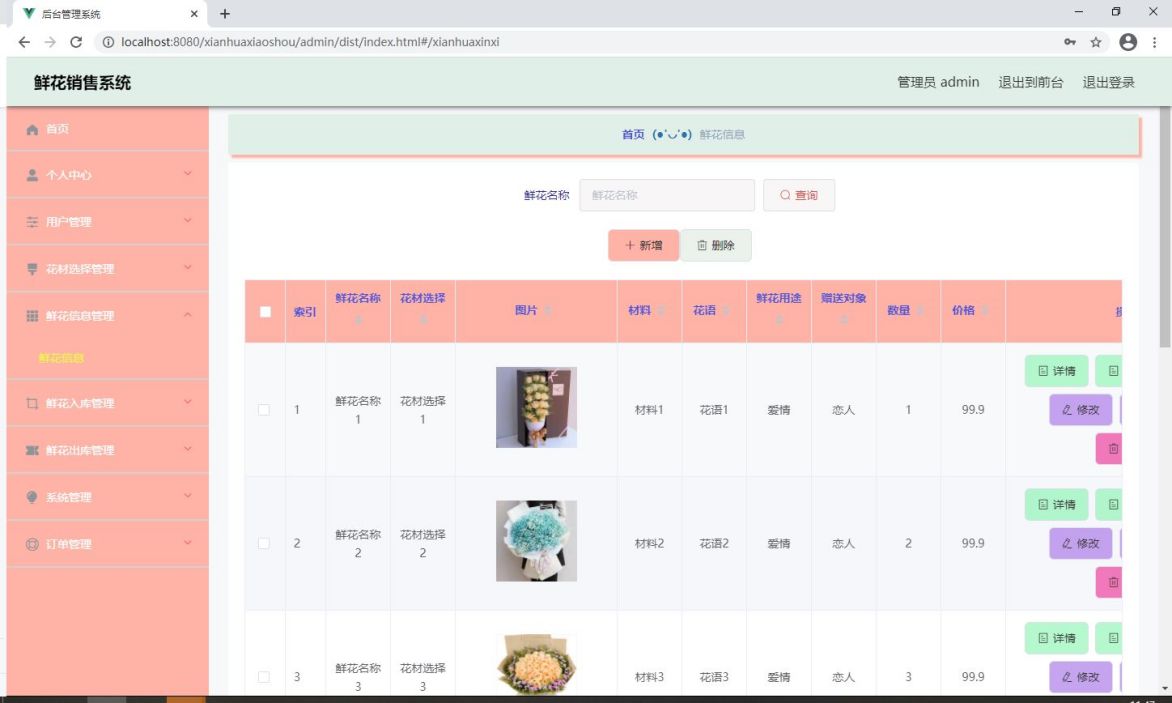Click the icon beside 花材选择管理

[32, 269]
